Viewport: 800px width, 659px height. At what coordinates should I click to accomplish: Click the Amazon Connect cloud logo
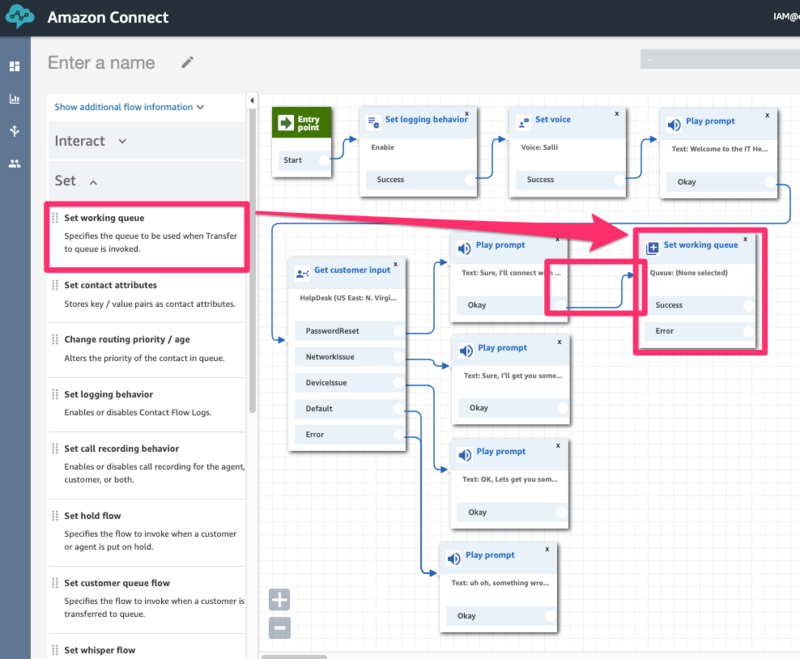20,17
